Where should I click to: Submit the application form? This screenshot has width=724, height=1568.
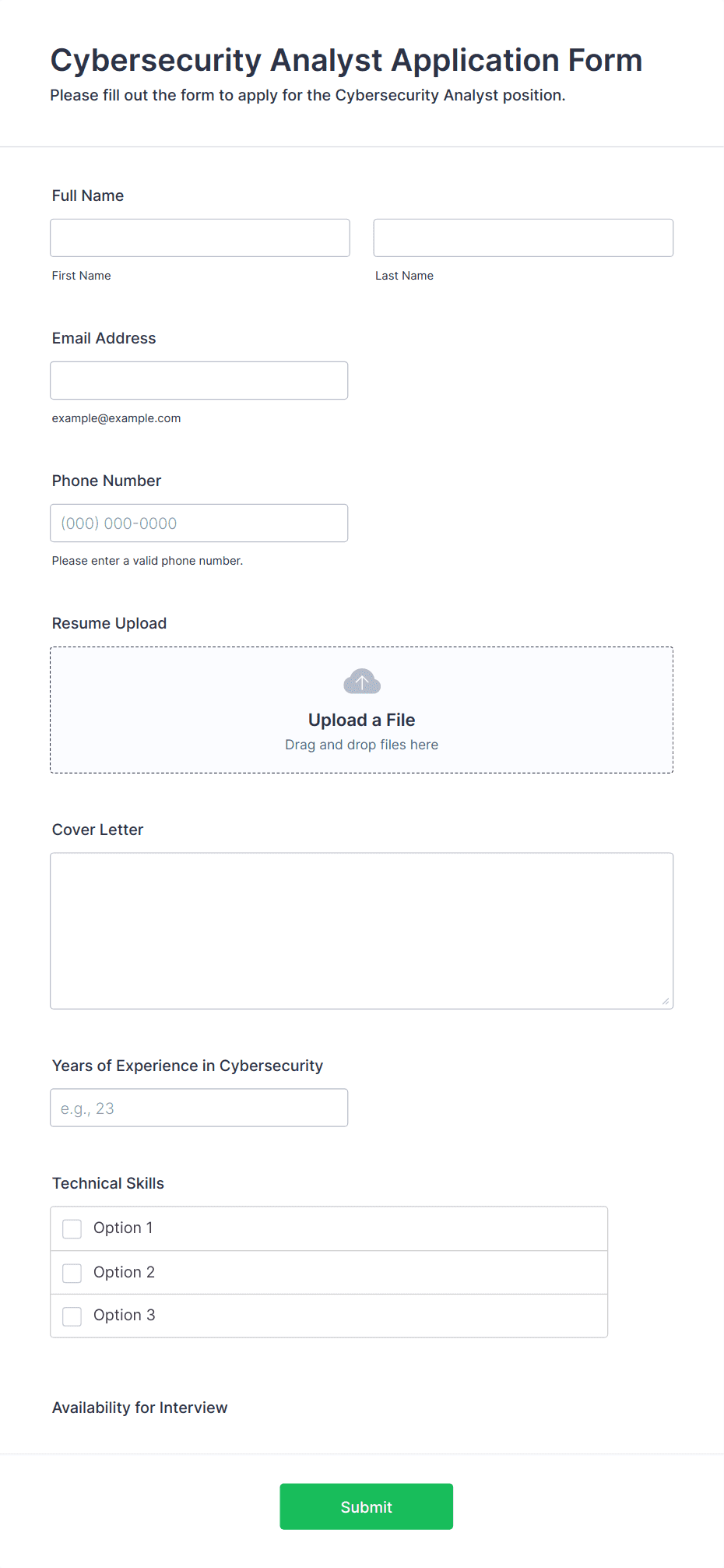[367, 1506]
